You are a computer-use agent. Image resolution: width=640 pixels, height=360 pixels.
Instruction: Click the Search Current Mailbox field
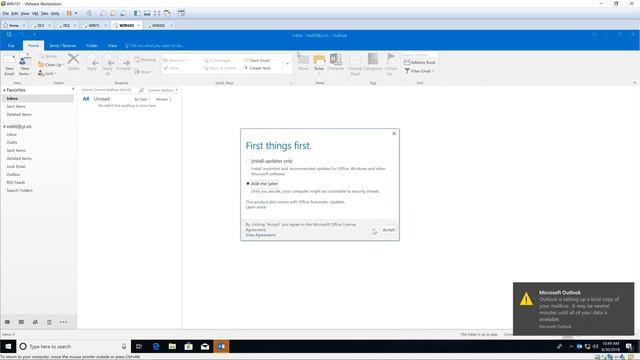coord(109,90)
